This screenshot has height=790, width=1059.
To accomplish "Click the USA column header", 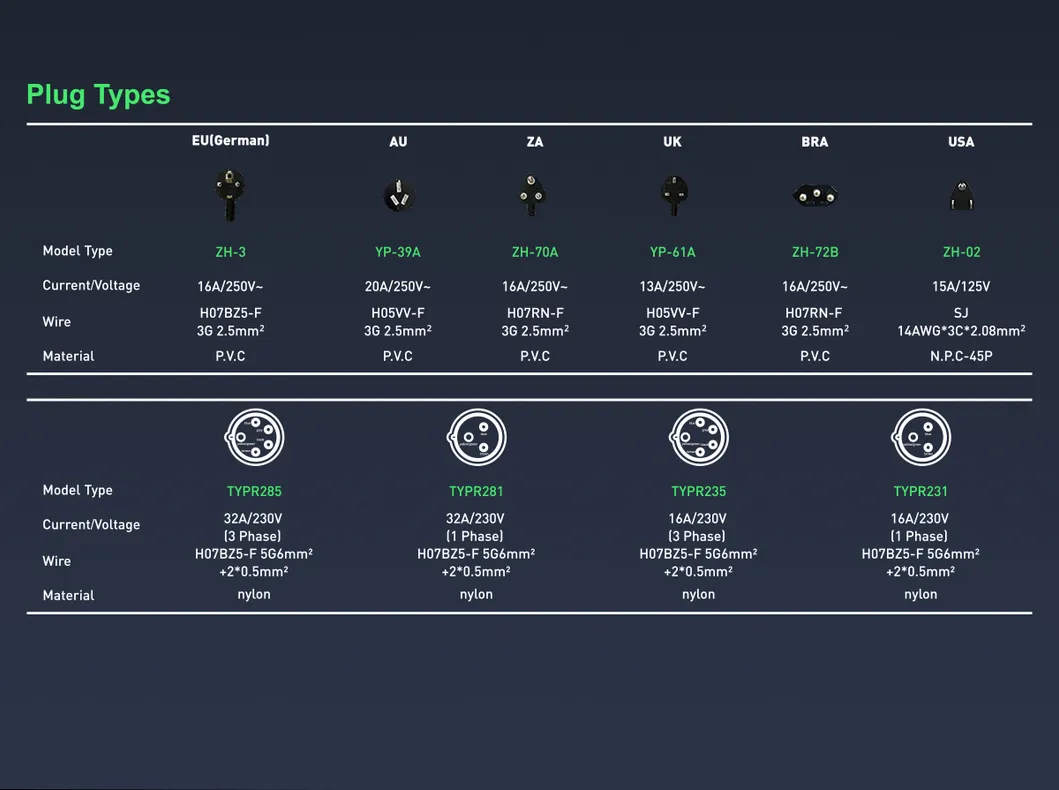I will [961, 142].
